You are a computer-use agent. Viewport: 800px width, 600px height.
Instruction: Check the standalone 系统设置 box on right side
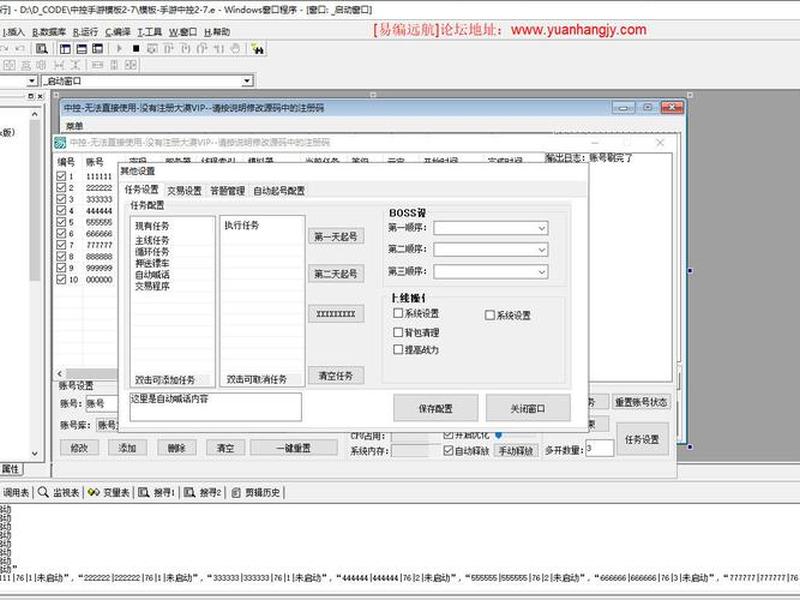tap(490, 315)
